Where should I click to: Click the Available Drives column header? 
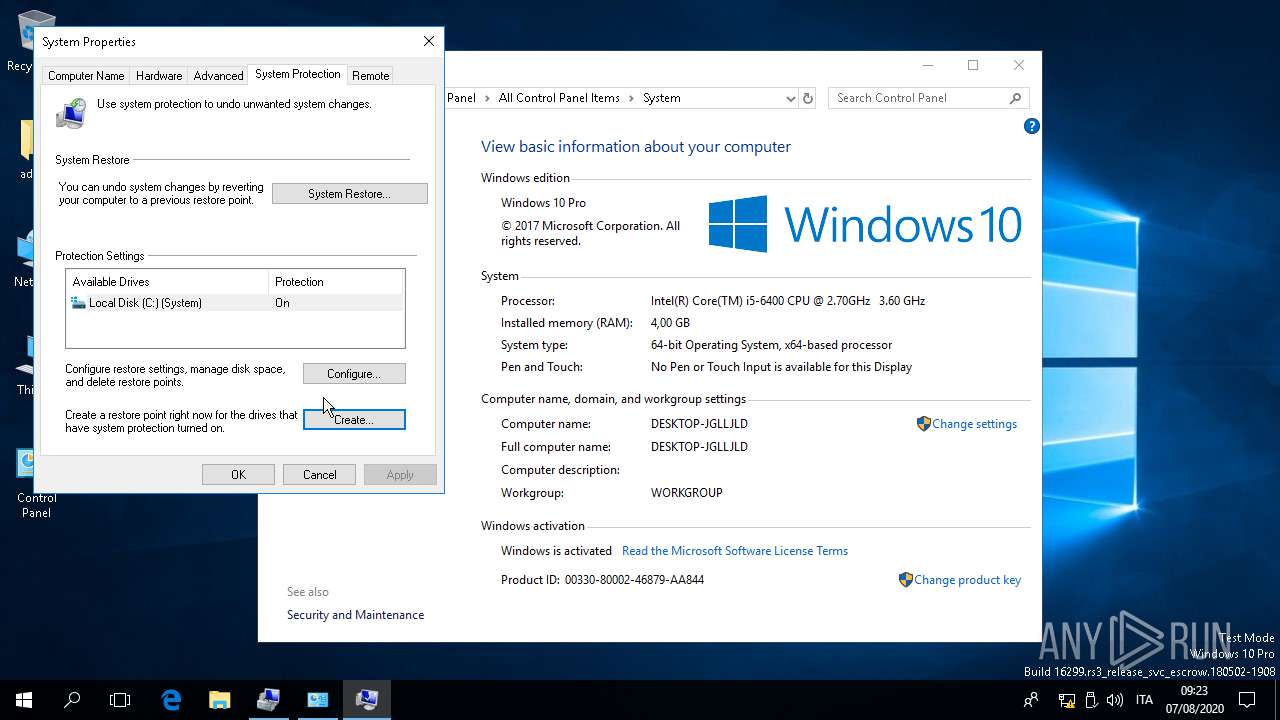(167, 282)
